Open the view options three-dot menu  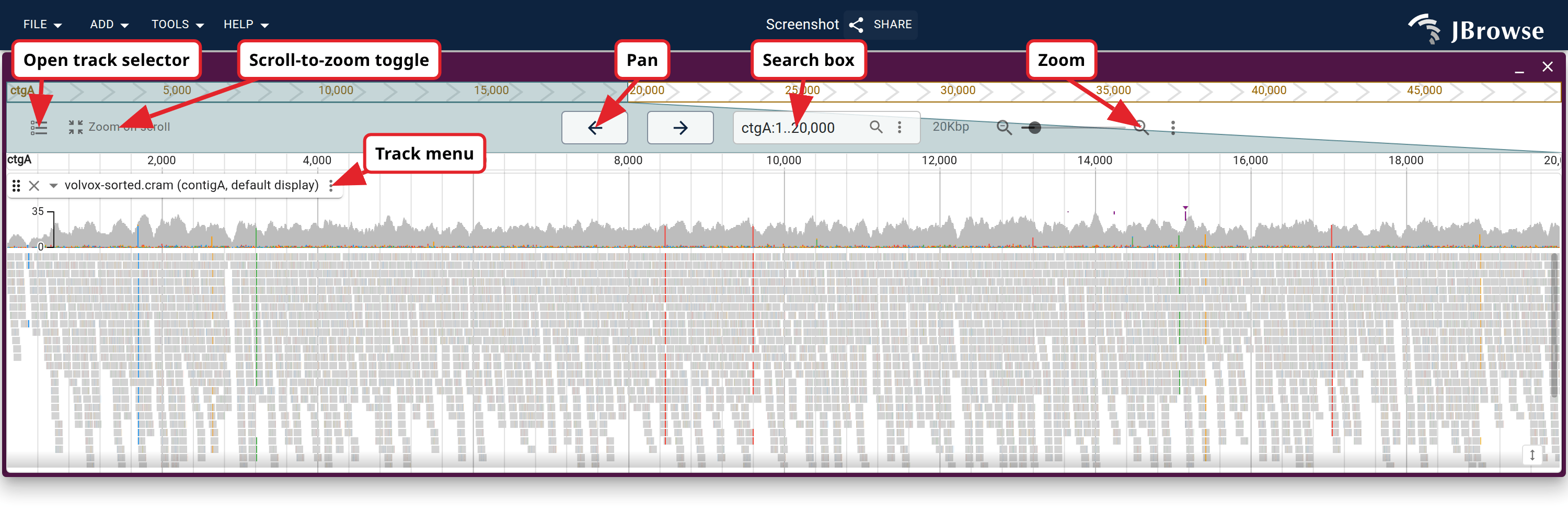pyautogui.click(x=1173, y=127)
